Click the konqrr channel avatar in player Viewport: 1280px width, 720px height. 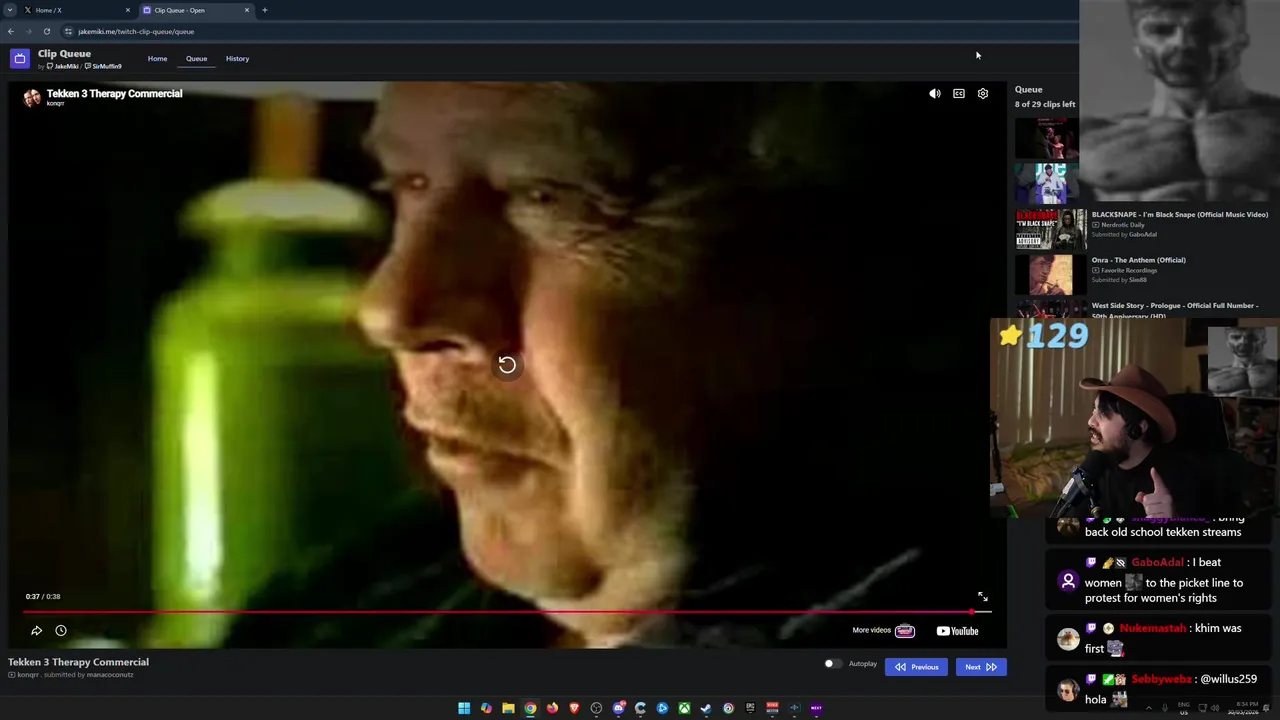[x=32, y=97]
